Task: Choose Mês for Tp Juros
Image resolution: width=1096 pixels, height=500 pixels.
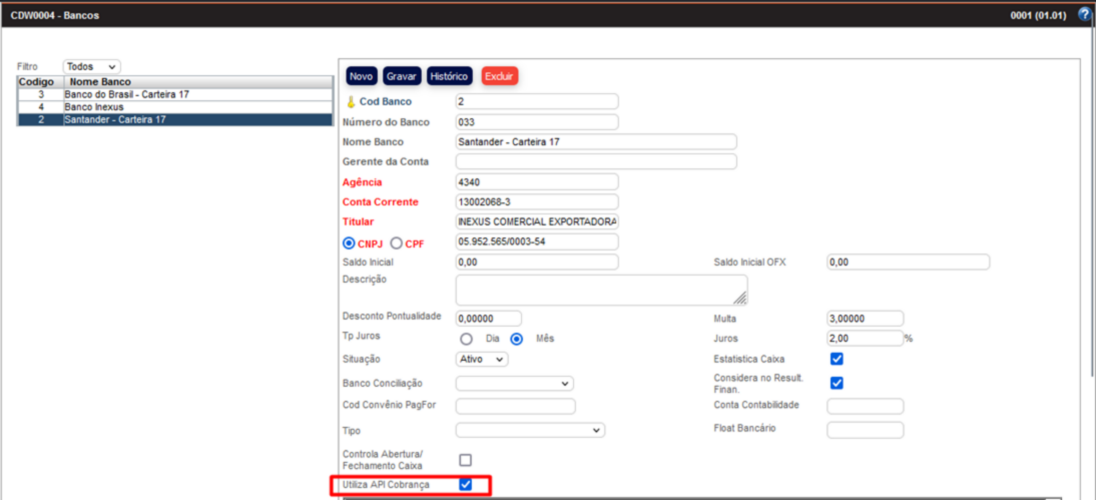Action: (x=517, y=339)
